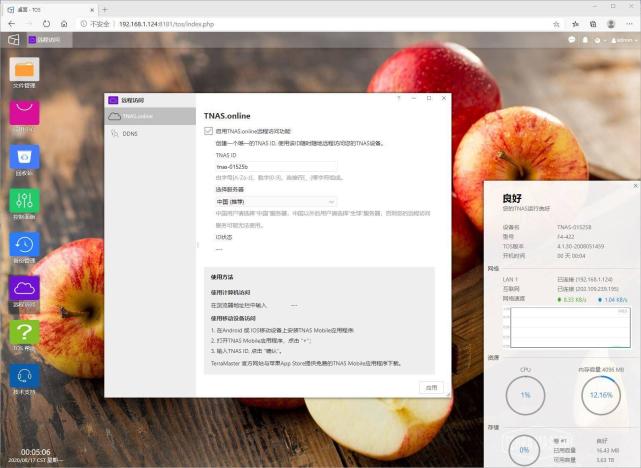Open the browser favorites list icon
Viewport: 641px width, 468px height.
576,24
